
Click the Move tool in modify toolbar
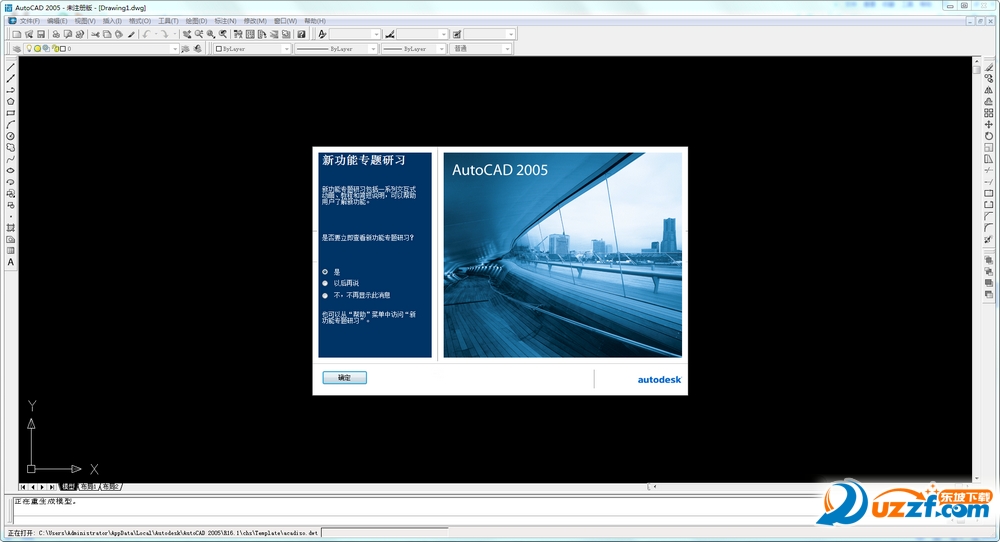point(989,124)
